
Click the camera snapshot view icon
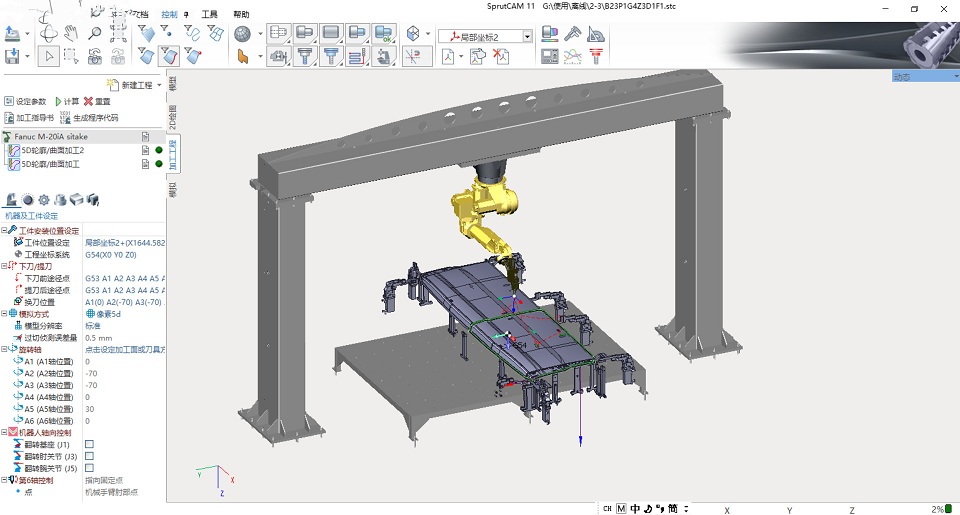click(x=95, y=57)
